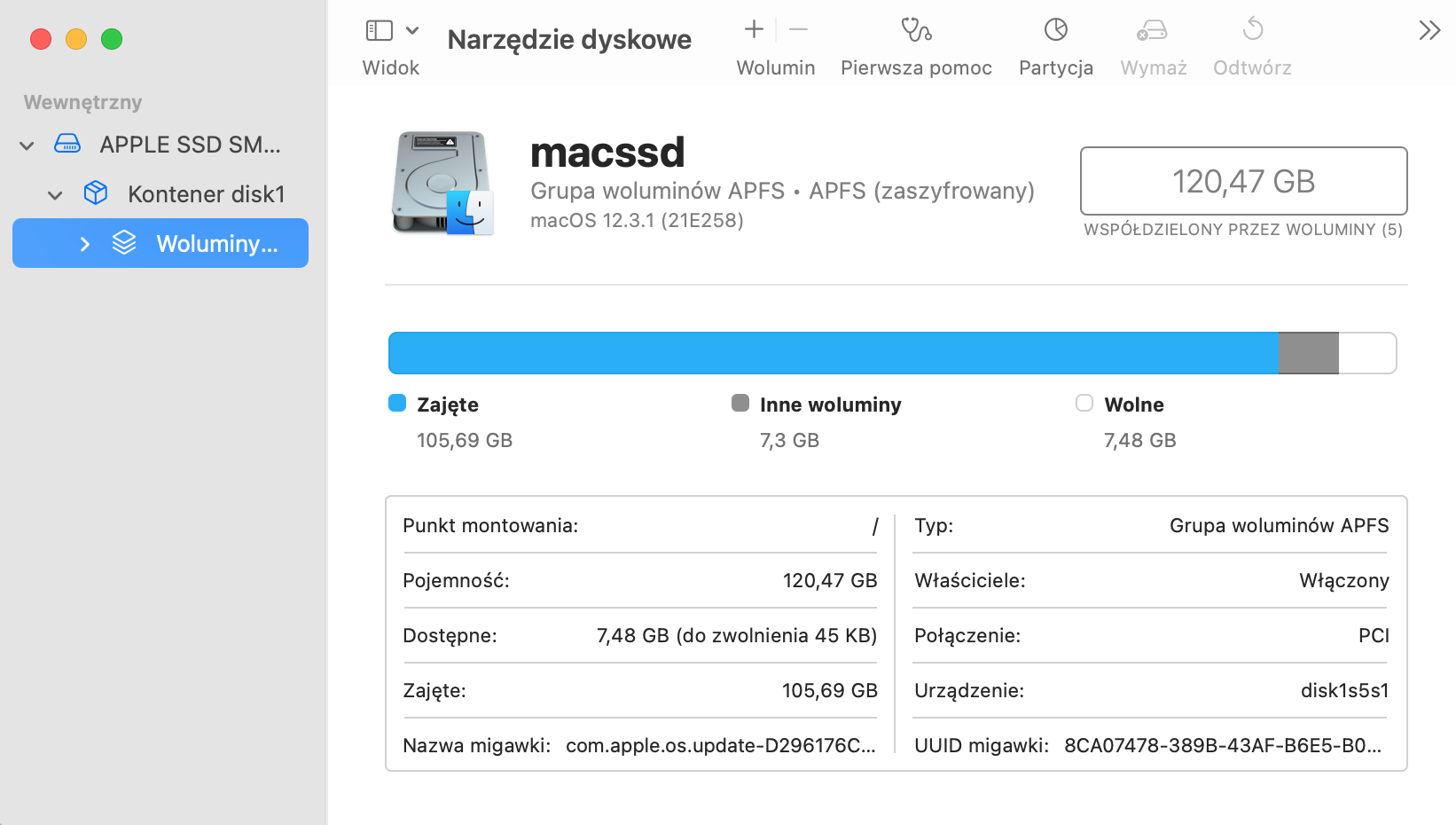1456x825 pixels.
Task: Remove a volume with the minus icon
Action: pyautogui.click(x=798, y=29)
